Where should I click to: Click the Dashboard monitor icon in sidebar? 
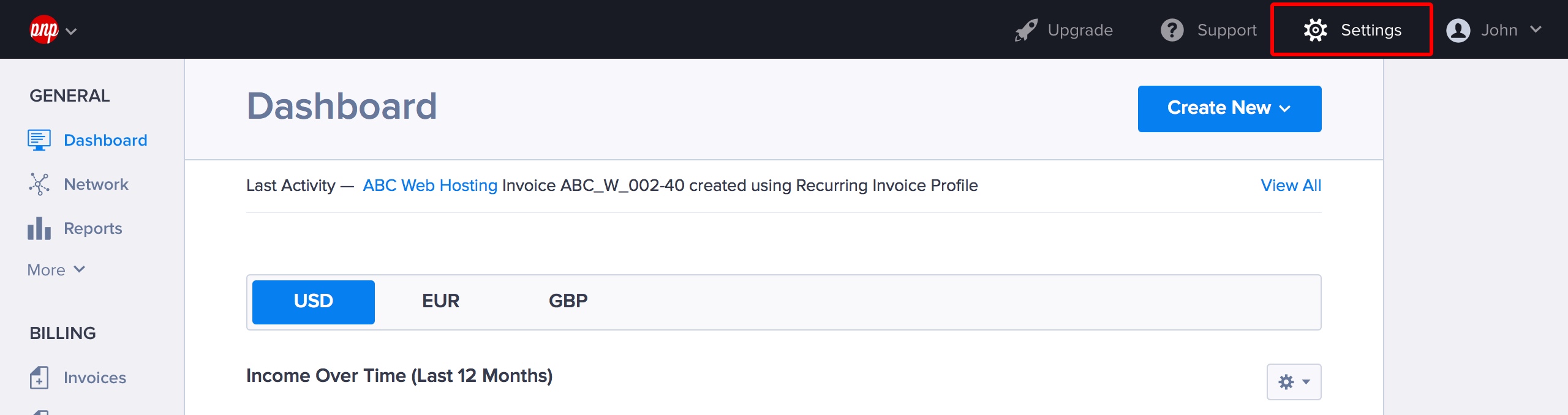[39, 140]
